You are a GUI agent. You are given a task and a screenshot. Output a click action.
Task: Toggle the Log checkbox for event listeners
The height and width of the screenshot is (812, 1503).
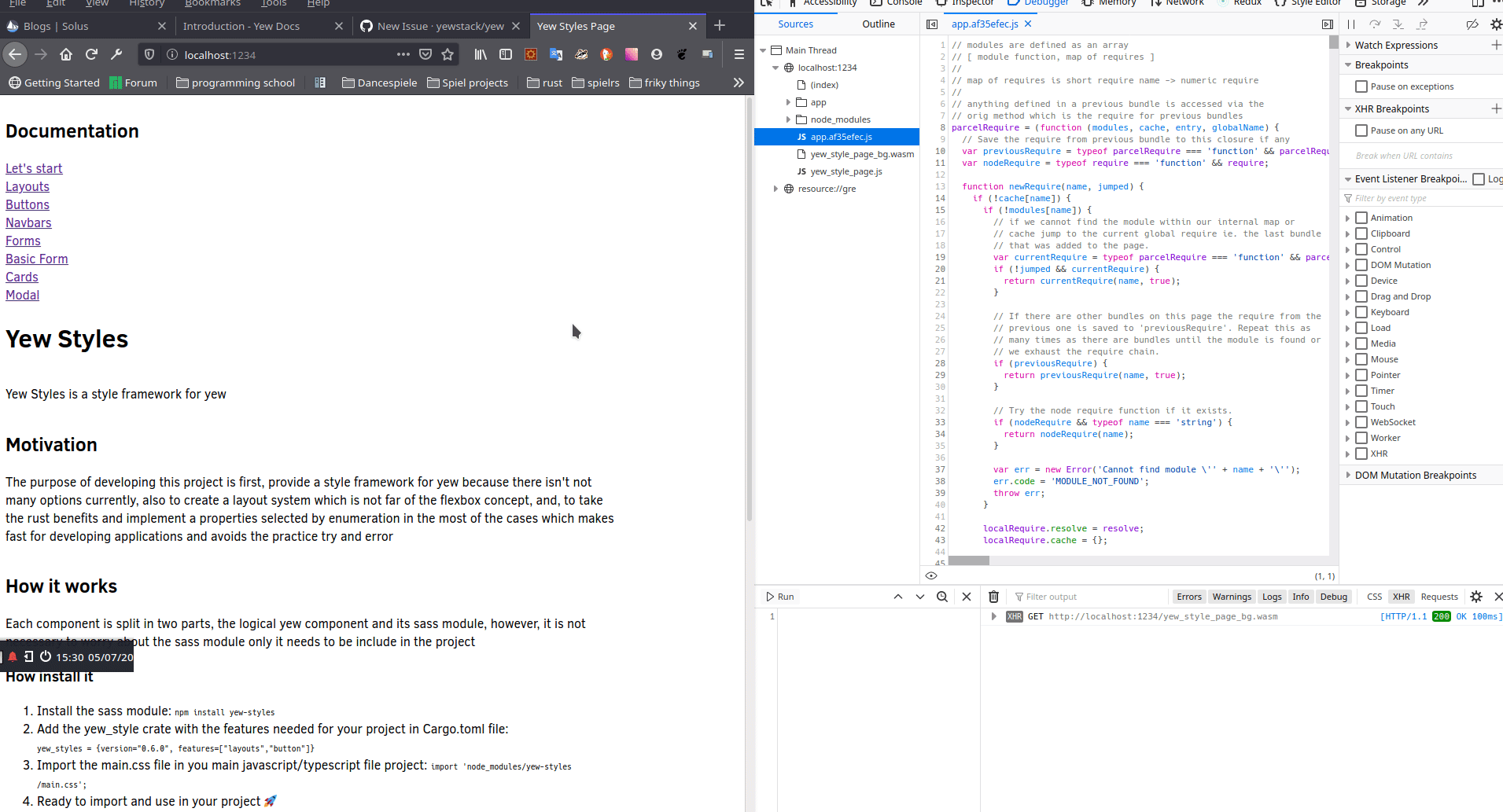coord(1479,179)
